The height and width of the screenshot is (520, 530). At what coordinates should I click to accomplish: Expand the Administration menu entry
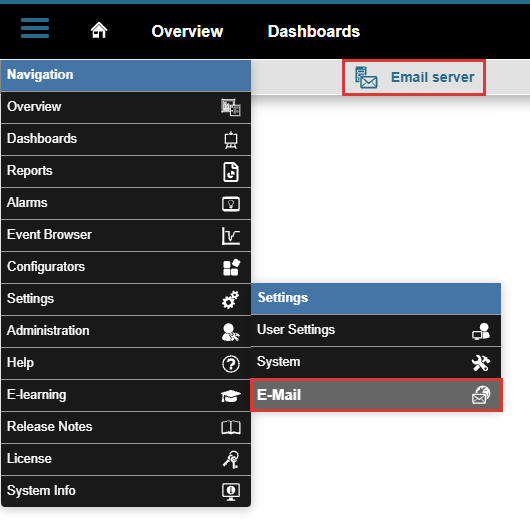pyautogui.click(x=126, y=331)
